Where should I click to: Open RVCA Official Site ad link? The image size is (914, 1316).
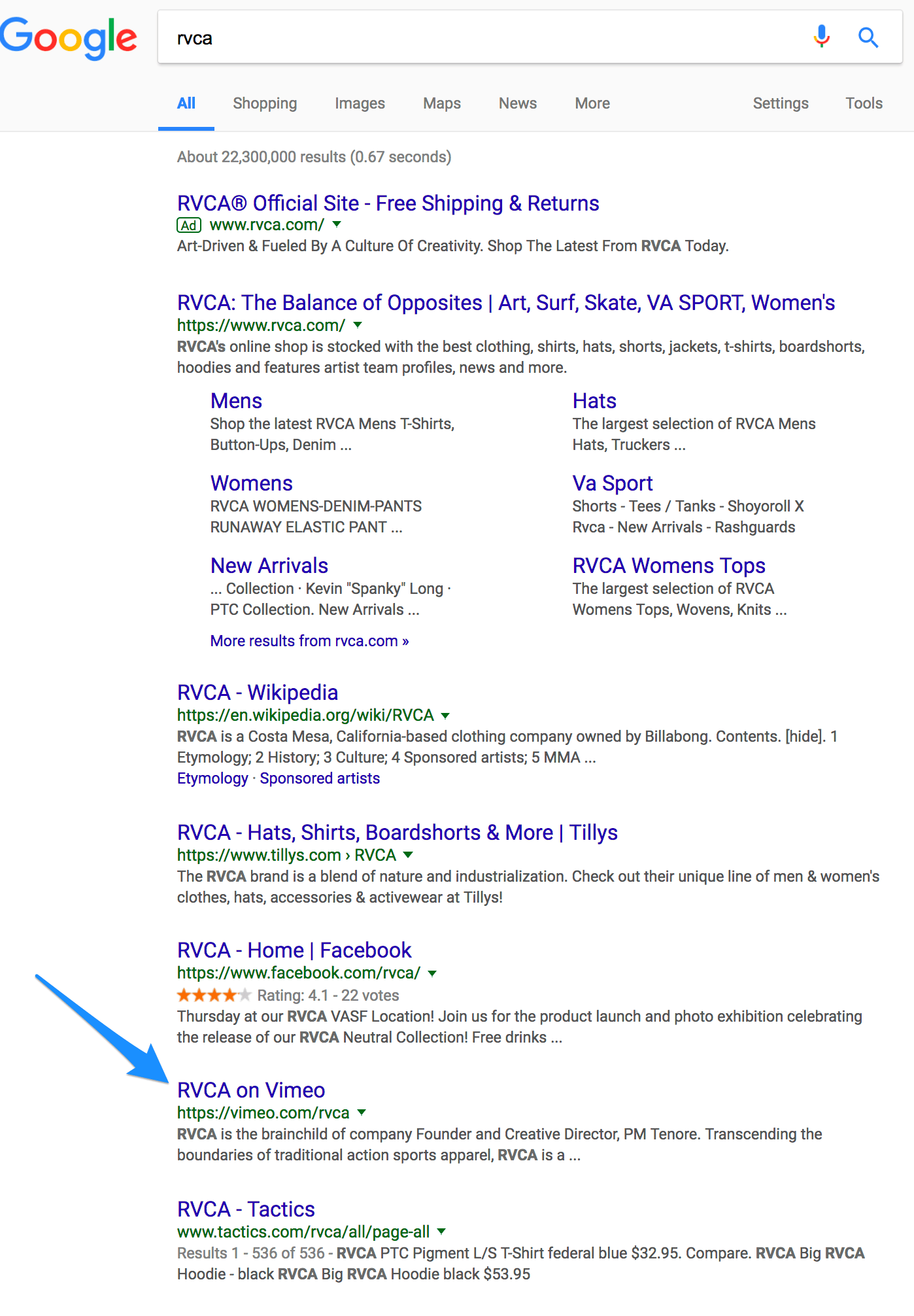tap(388, 203)
